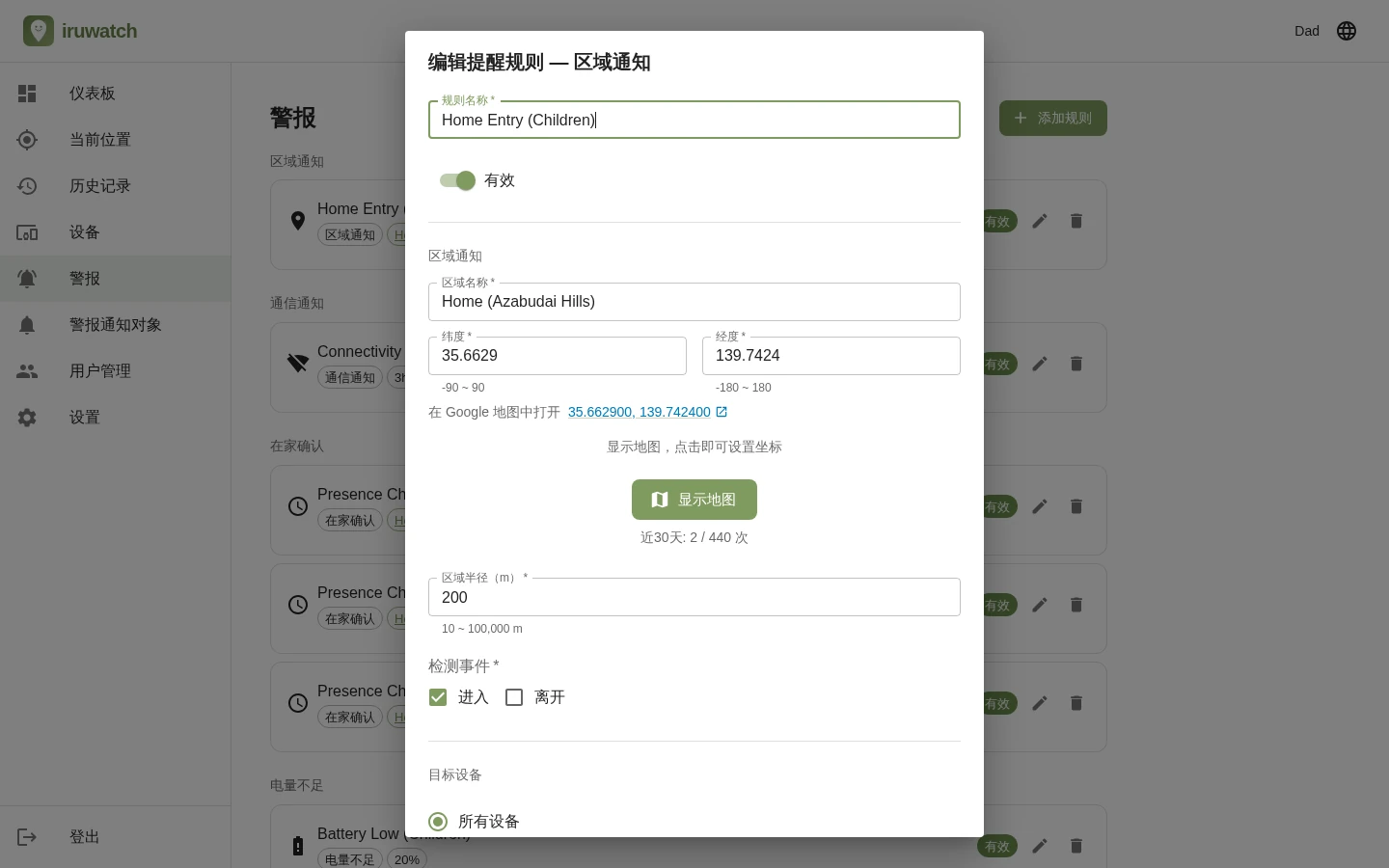Open 设备 devices page

pos(116,232)
